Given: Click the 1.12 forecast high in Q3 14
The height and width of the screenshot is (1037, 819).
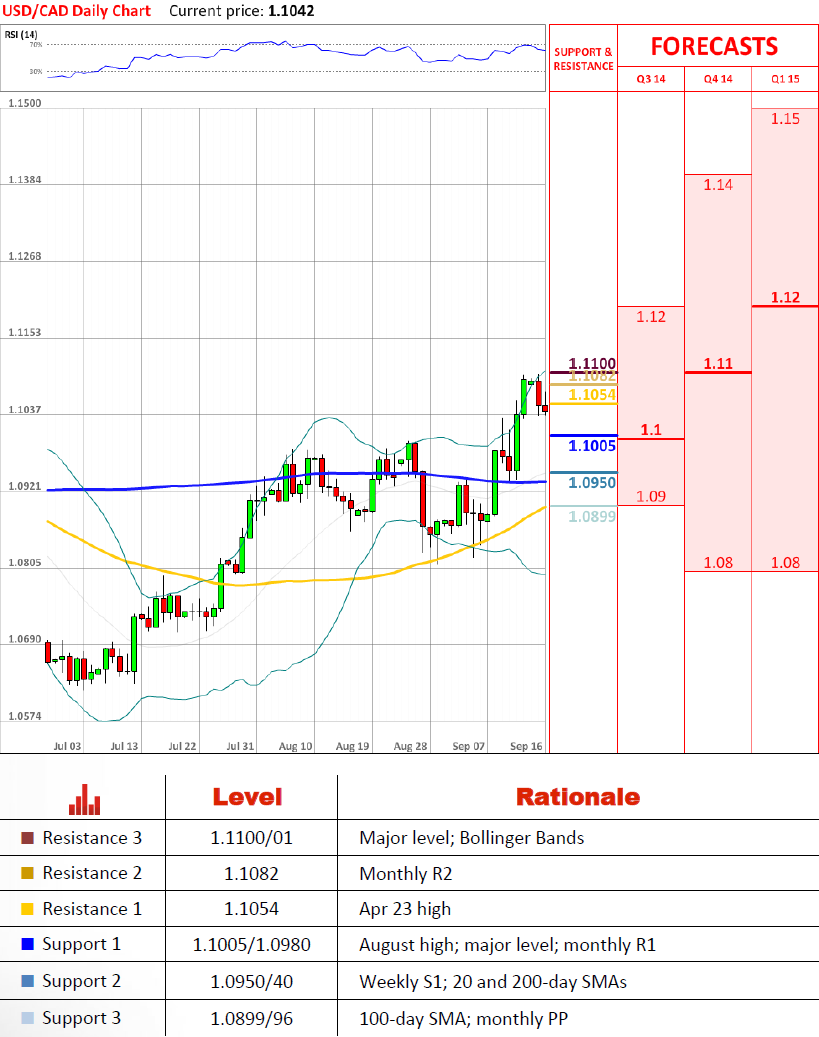Looking at the screenshot, I should 651,317.
